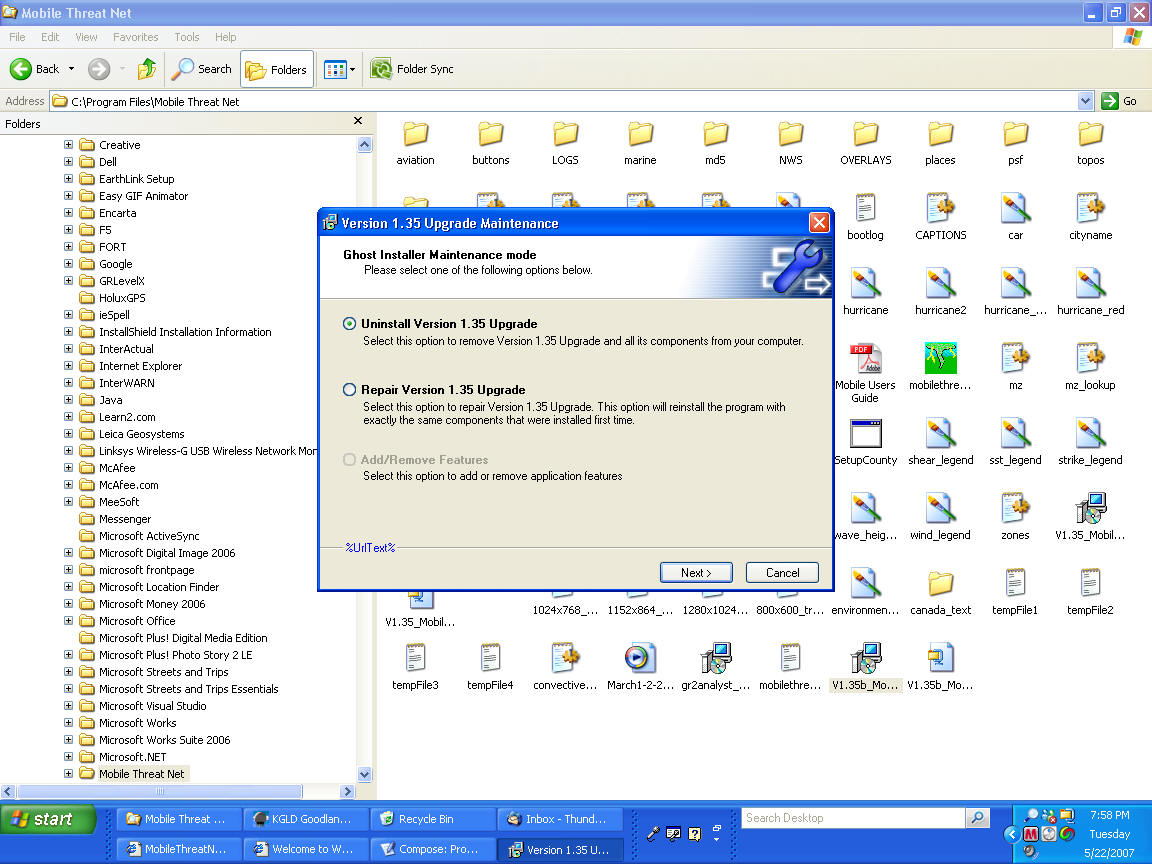Switch to Inbox - Thunderbird taskbar button
Viewport: 1152px width, 864px height.
pos(560,819)
